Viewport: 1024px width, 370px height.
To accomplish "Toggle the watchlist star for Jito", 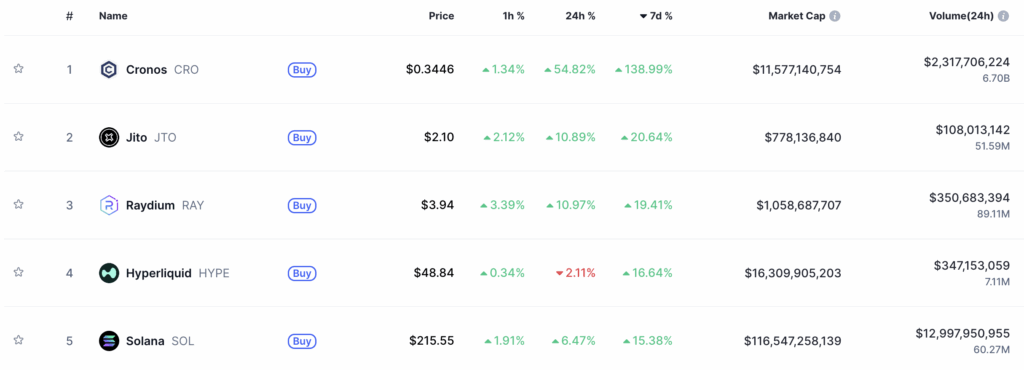I will coord(18,136).
